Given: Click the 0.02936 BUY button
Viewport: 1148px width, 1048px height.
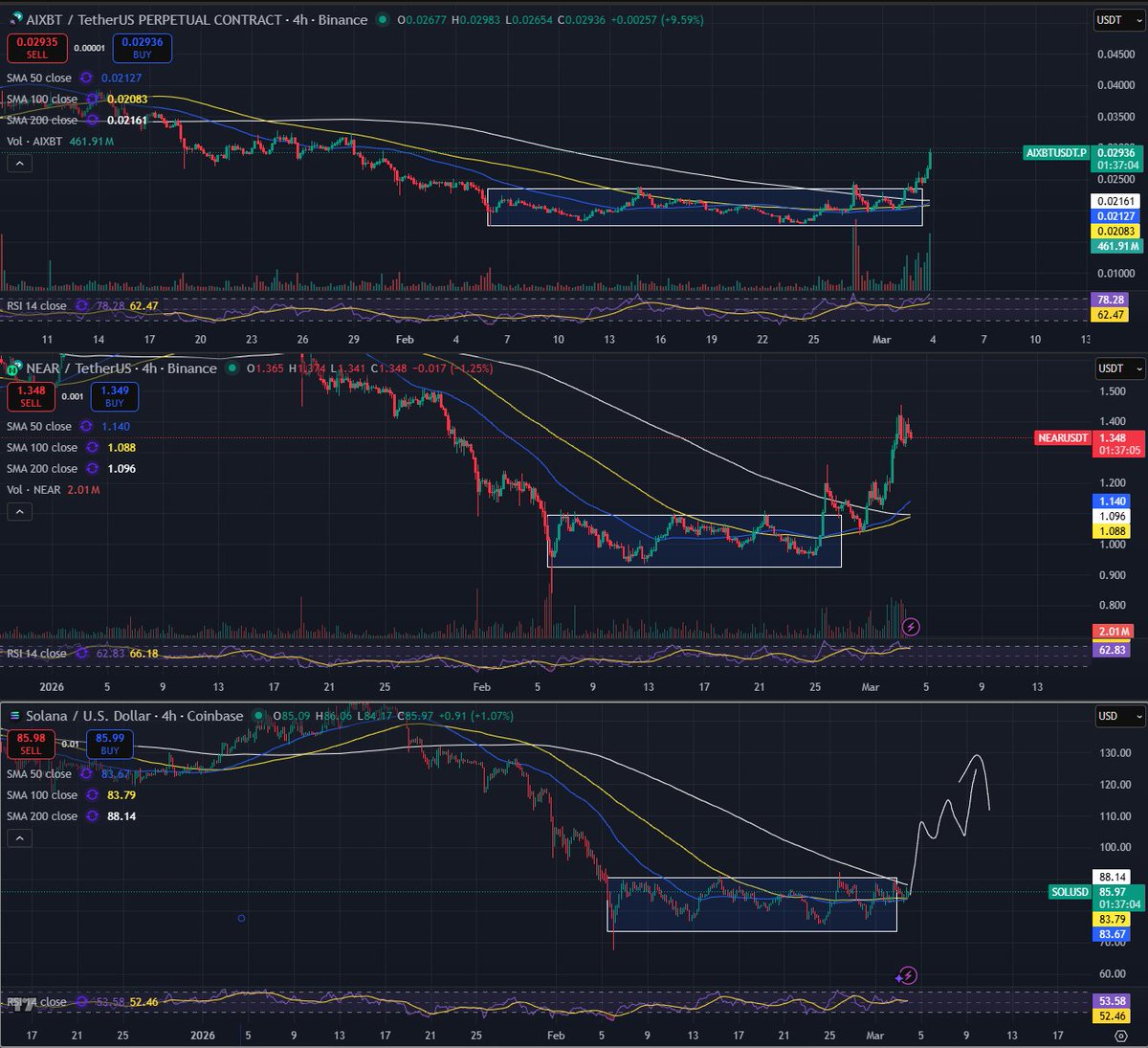Looking at the screenshot, I should [x=142, y=48].
